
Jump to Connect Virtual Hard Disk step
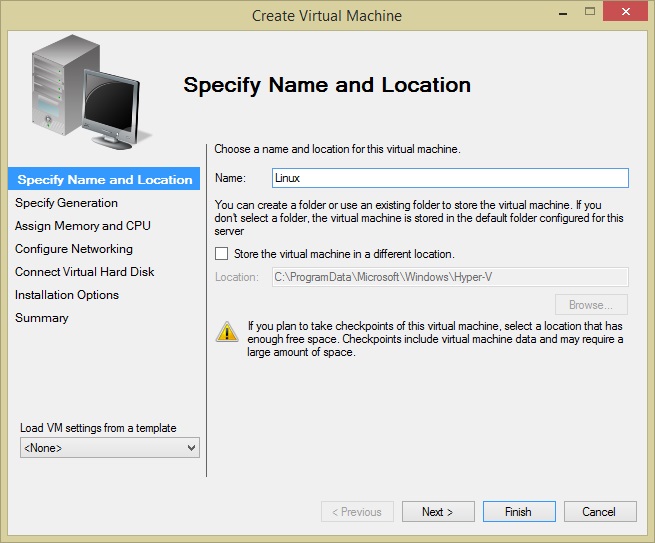(85, 272)
